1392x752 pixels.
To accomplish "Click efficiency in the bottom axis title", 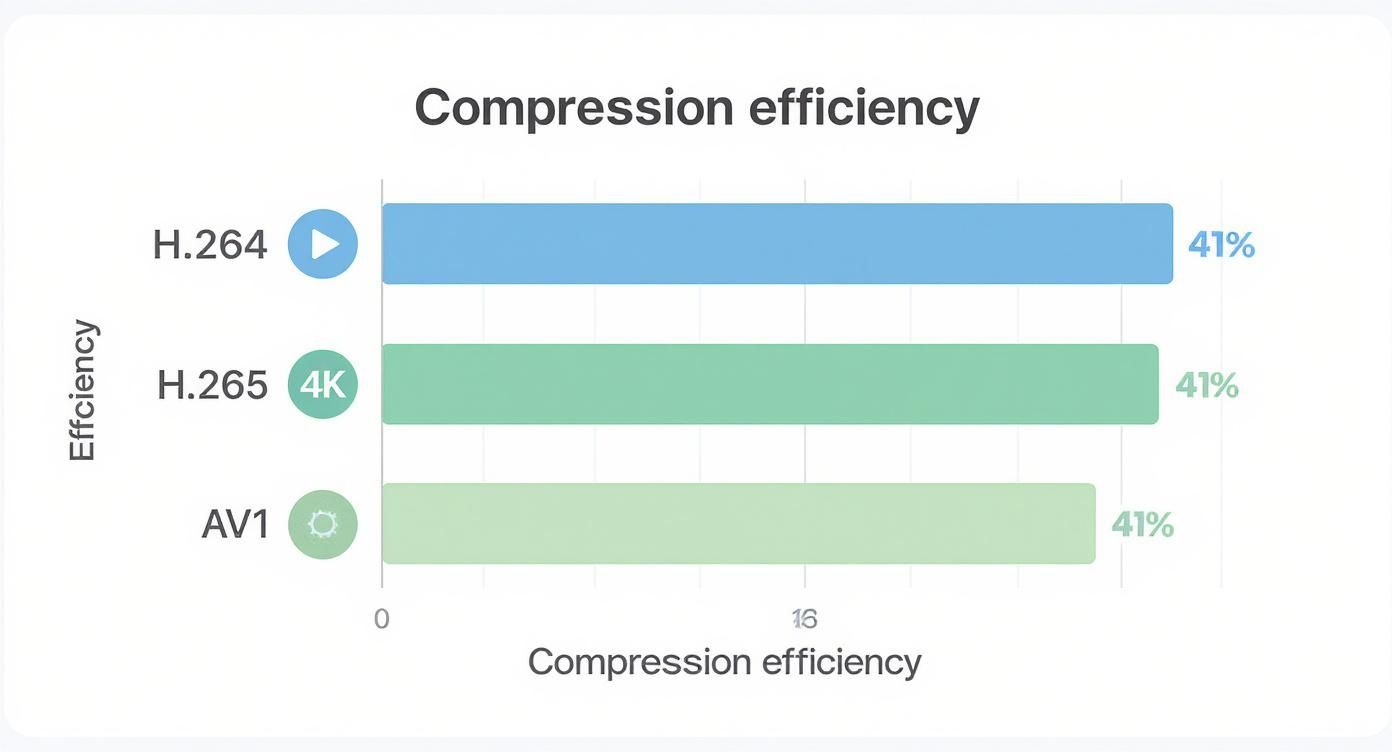I will 841,662.
